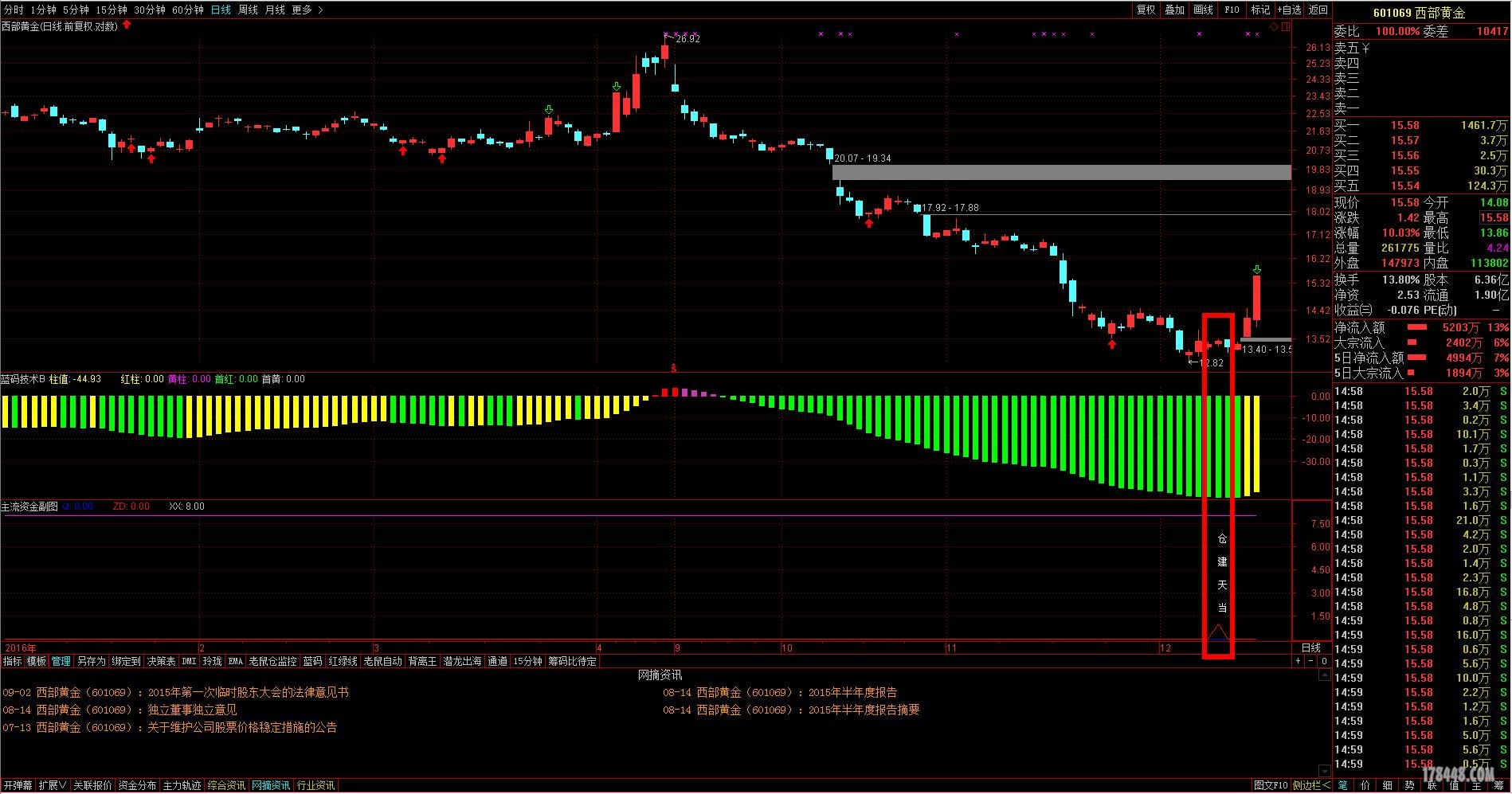1512x794 pixels.
Task: Switch to the 5分钟 period
Action: [76, 10]
